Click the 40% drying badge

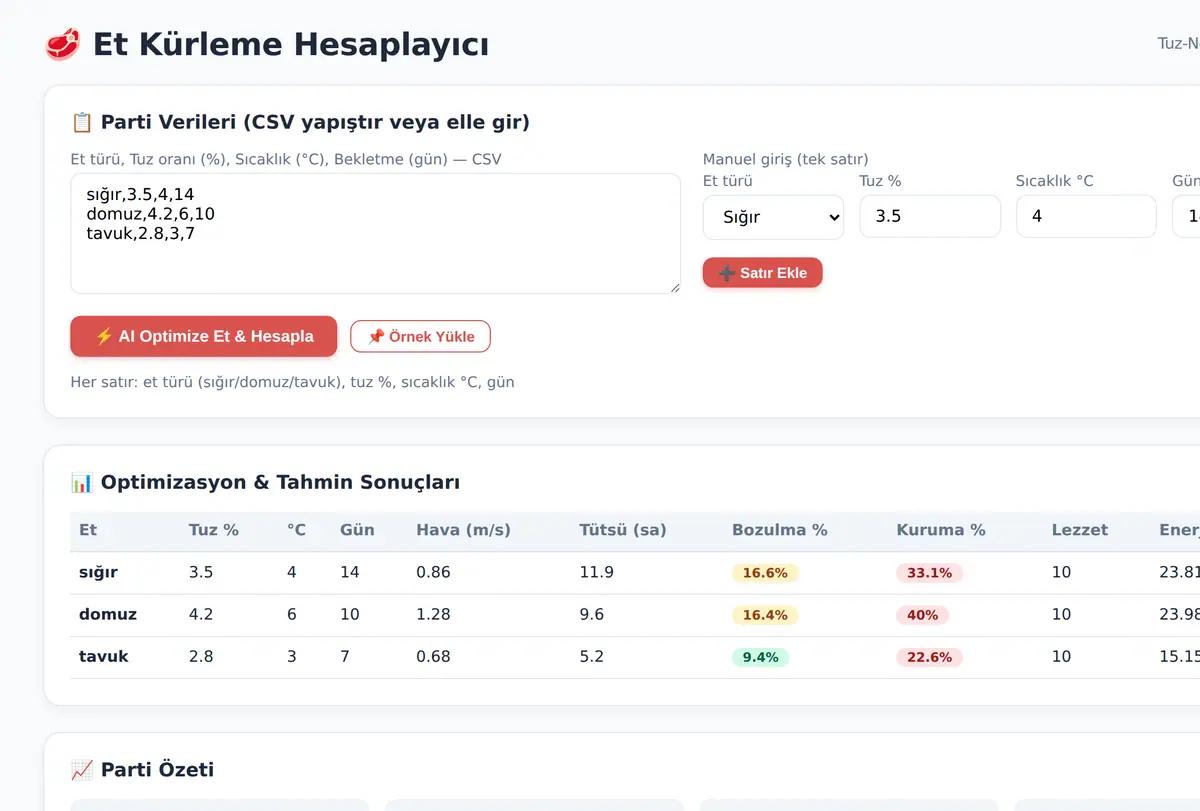coord(923,615)
